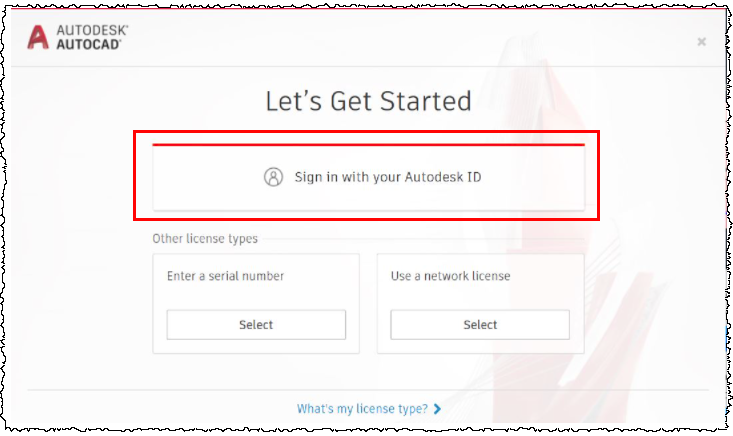Viewport: 733px width, 436px height.
Task: Click the red accent line above Sign in
Action: point(367,145)
